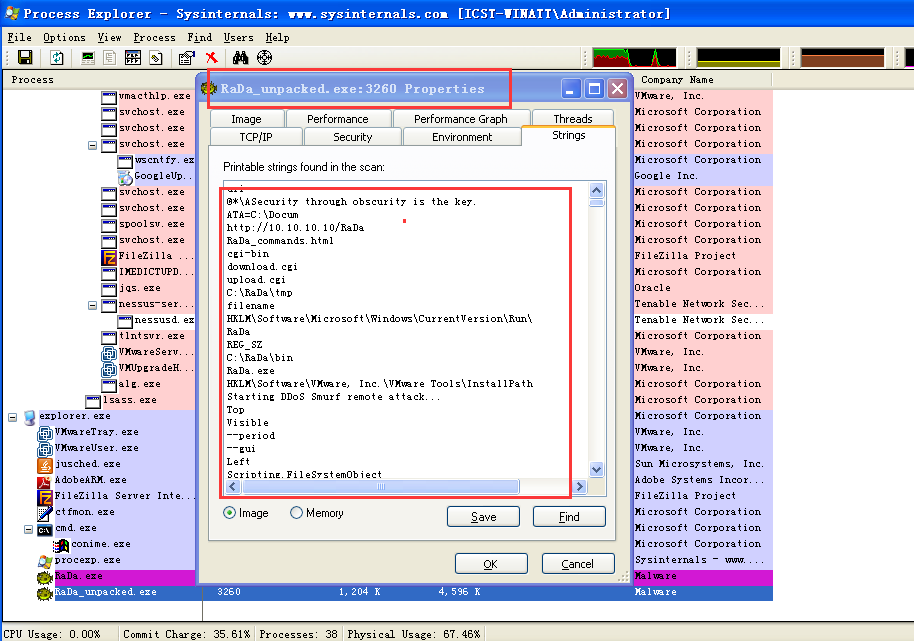Click the conime.exe icon

tap(61, 545)
